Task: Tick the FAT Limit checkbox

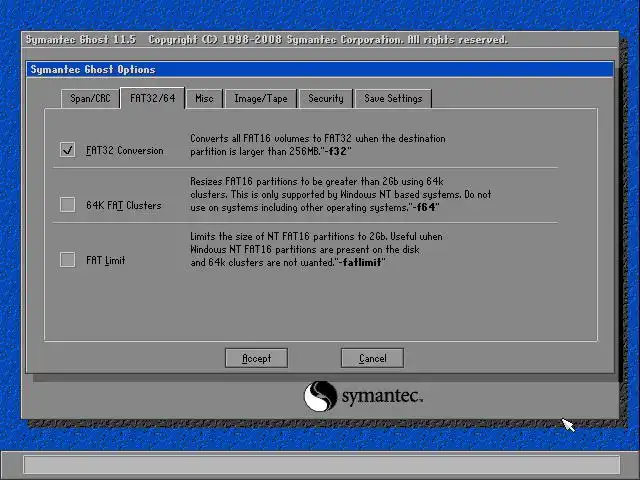Action: pos(67,260)
